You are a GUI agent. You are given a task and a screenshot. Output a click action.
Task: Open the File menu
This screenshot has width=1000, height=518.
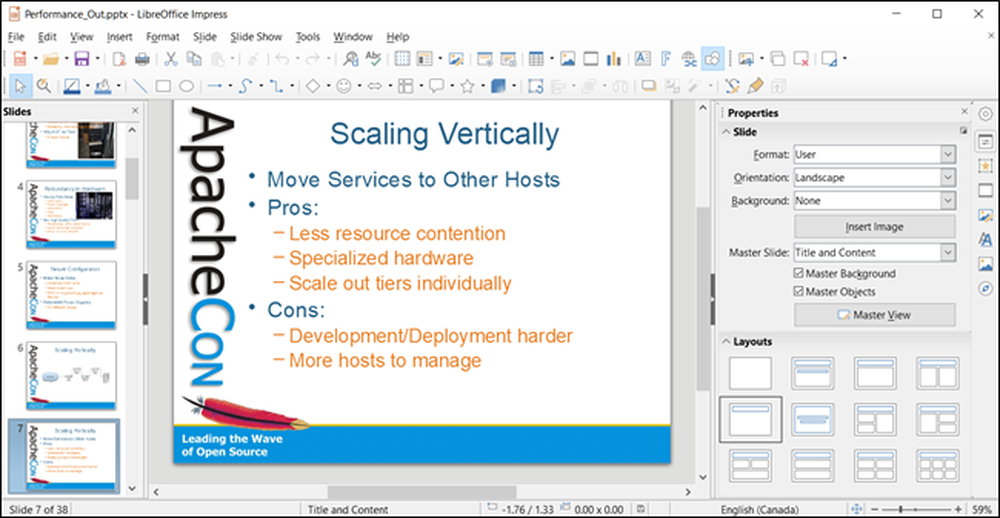16,37
